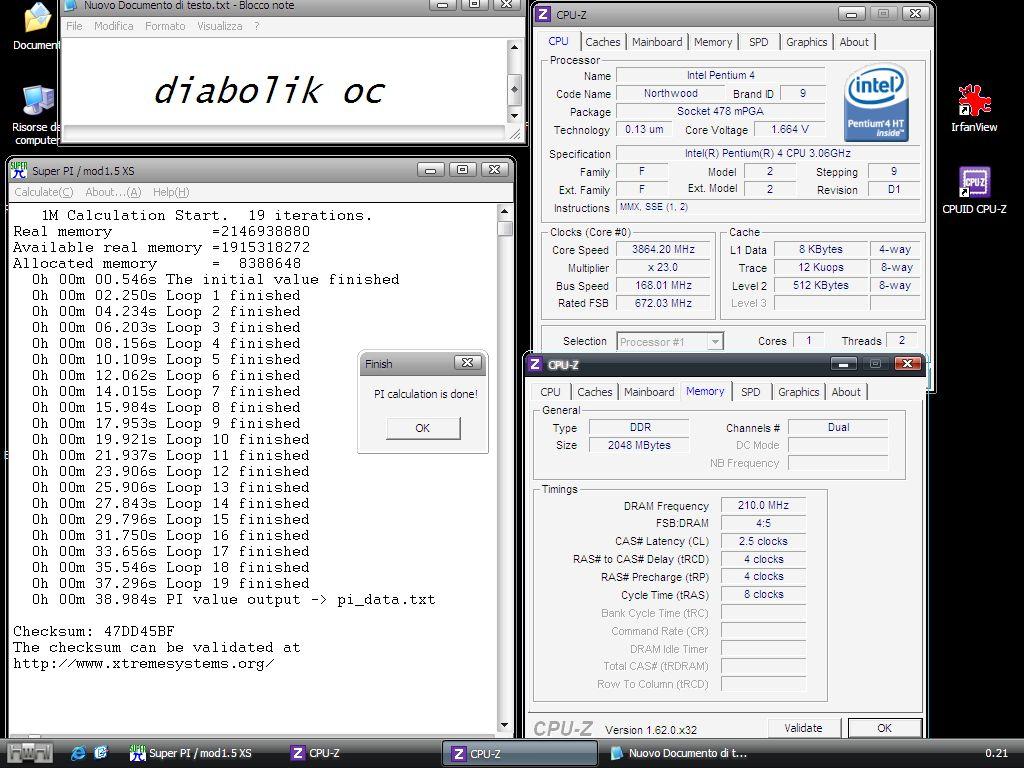The image size is (1024, 768).
Task: Click the Checksum: 47DD45BF line
Action: 94,632
